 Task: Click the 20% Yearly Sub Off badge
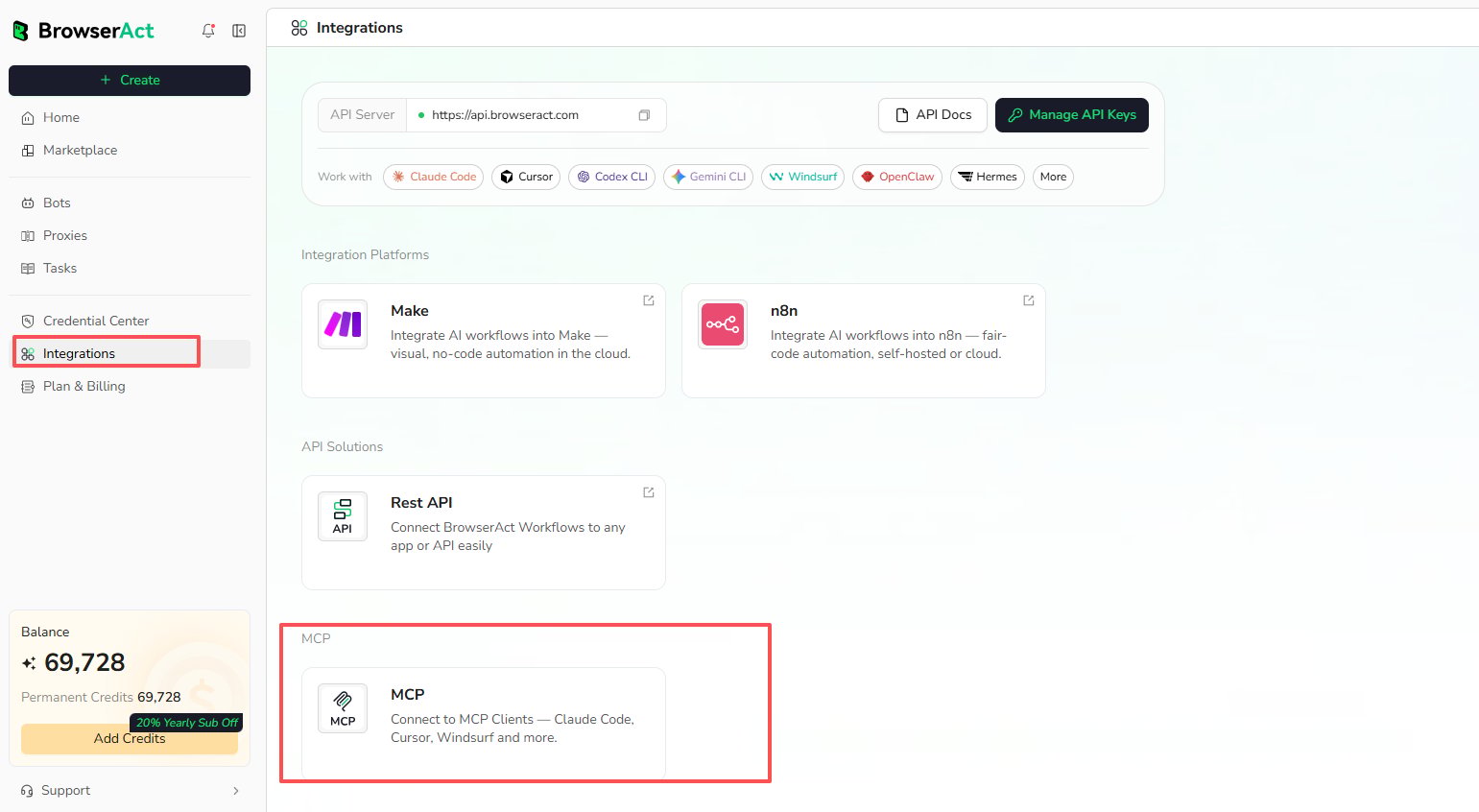coord(186,723)
